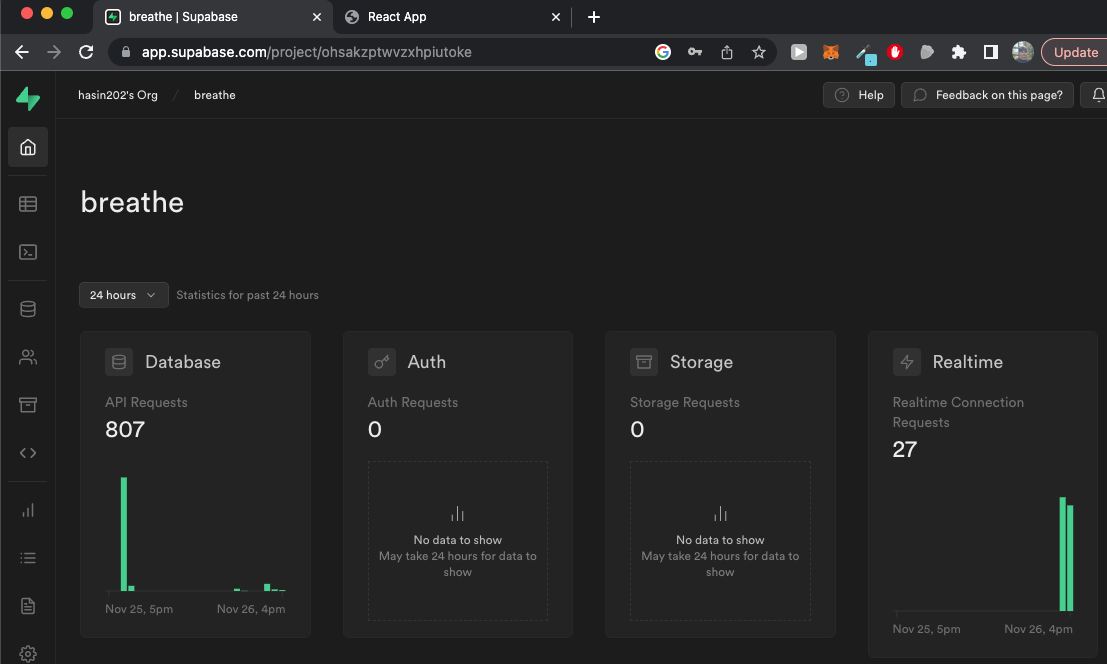Open the Logs list sidebar icon
Image resolution: width=1107 pixels, height=664 pixels.
click(x=28, y=558)
